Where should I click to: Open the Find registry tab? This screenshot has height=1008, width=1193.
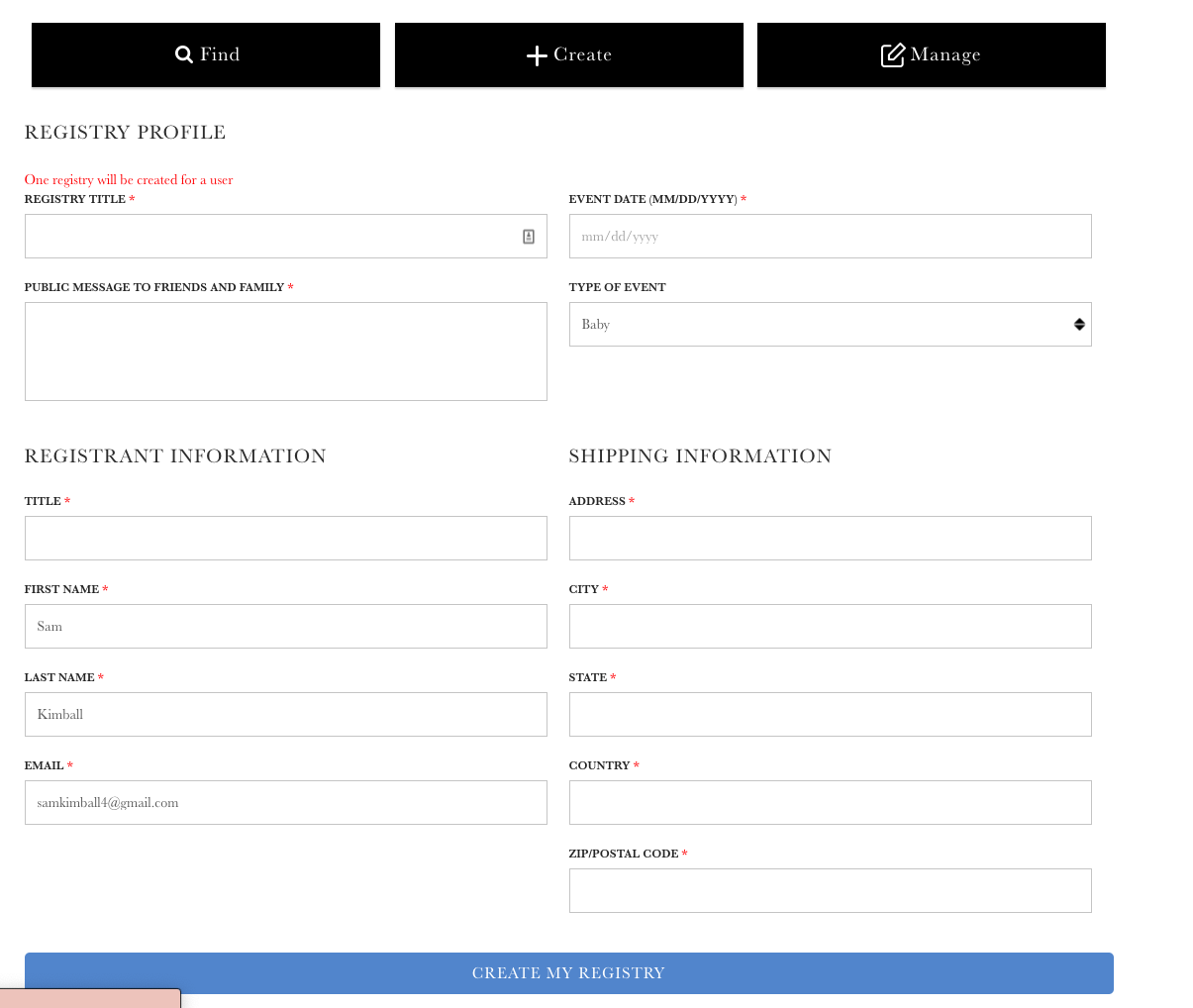pos(206,54)
